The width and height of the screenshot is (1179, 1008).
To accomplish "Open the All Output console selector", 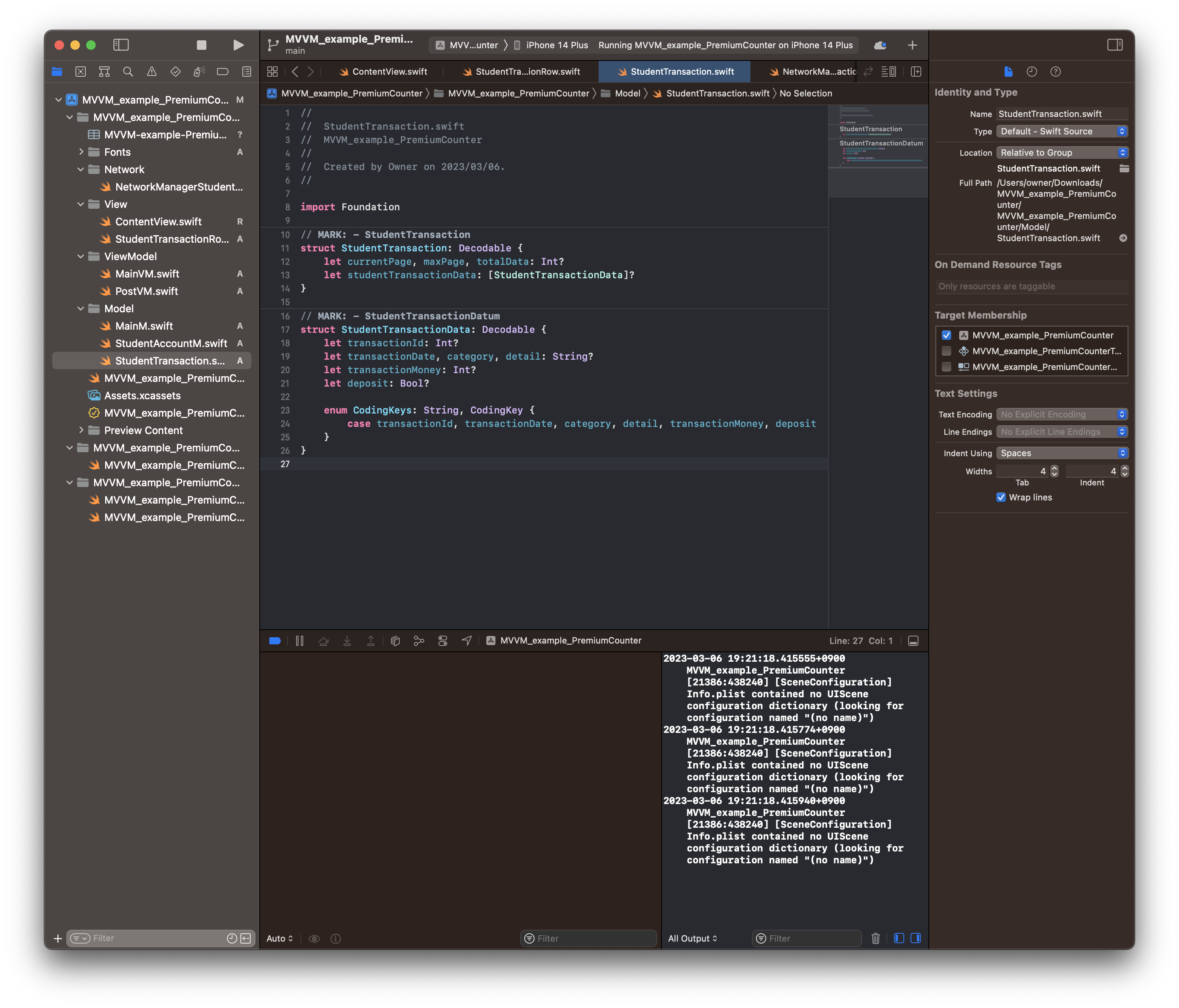I will (x=692, y=938).
